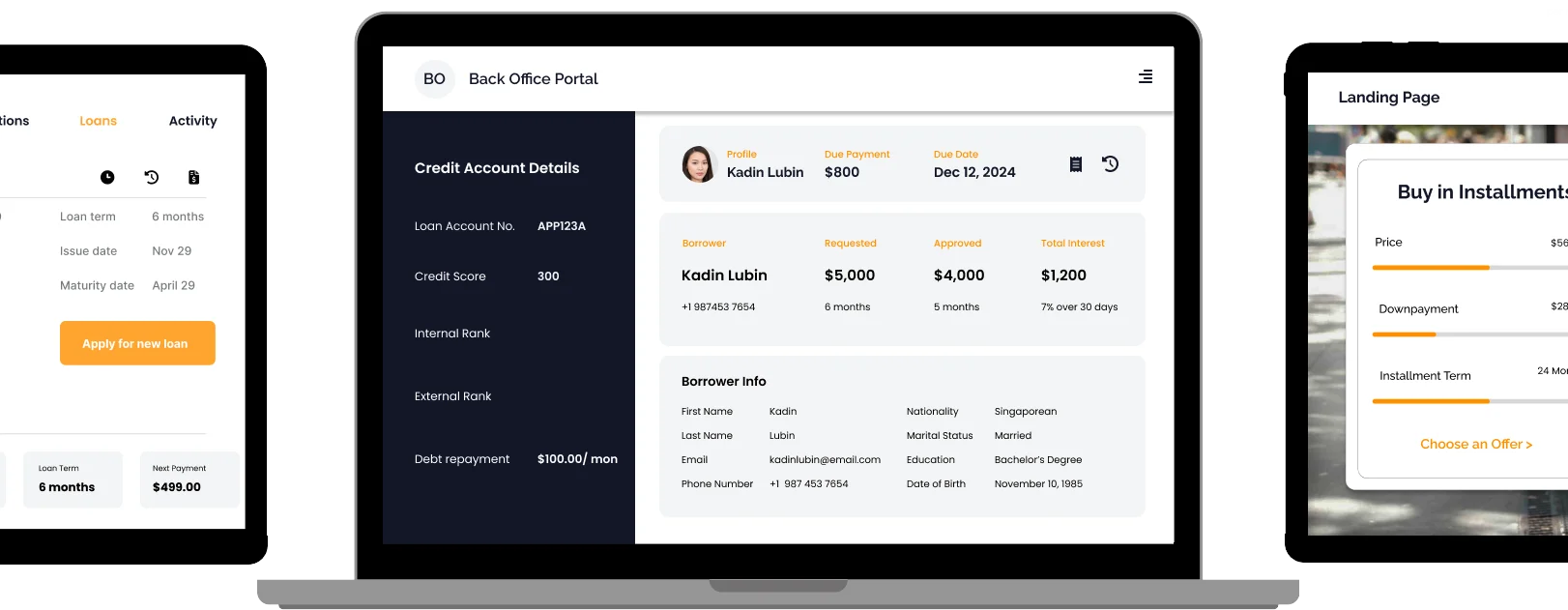The image size is (1568, 610).
Task: Click the receipt icon in the profile card
Action: tap(1076, 164)
